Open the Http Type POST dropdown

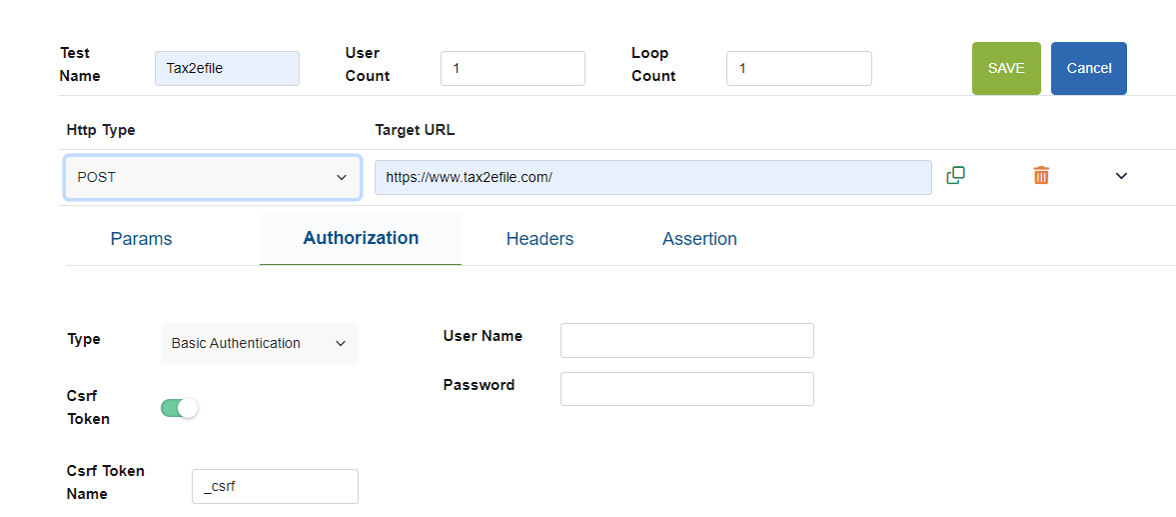click(x=212, y=177)
